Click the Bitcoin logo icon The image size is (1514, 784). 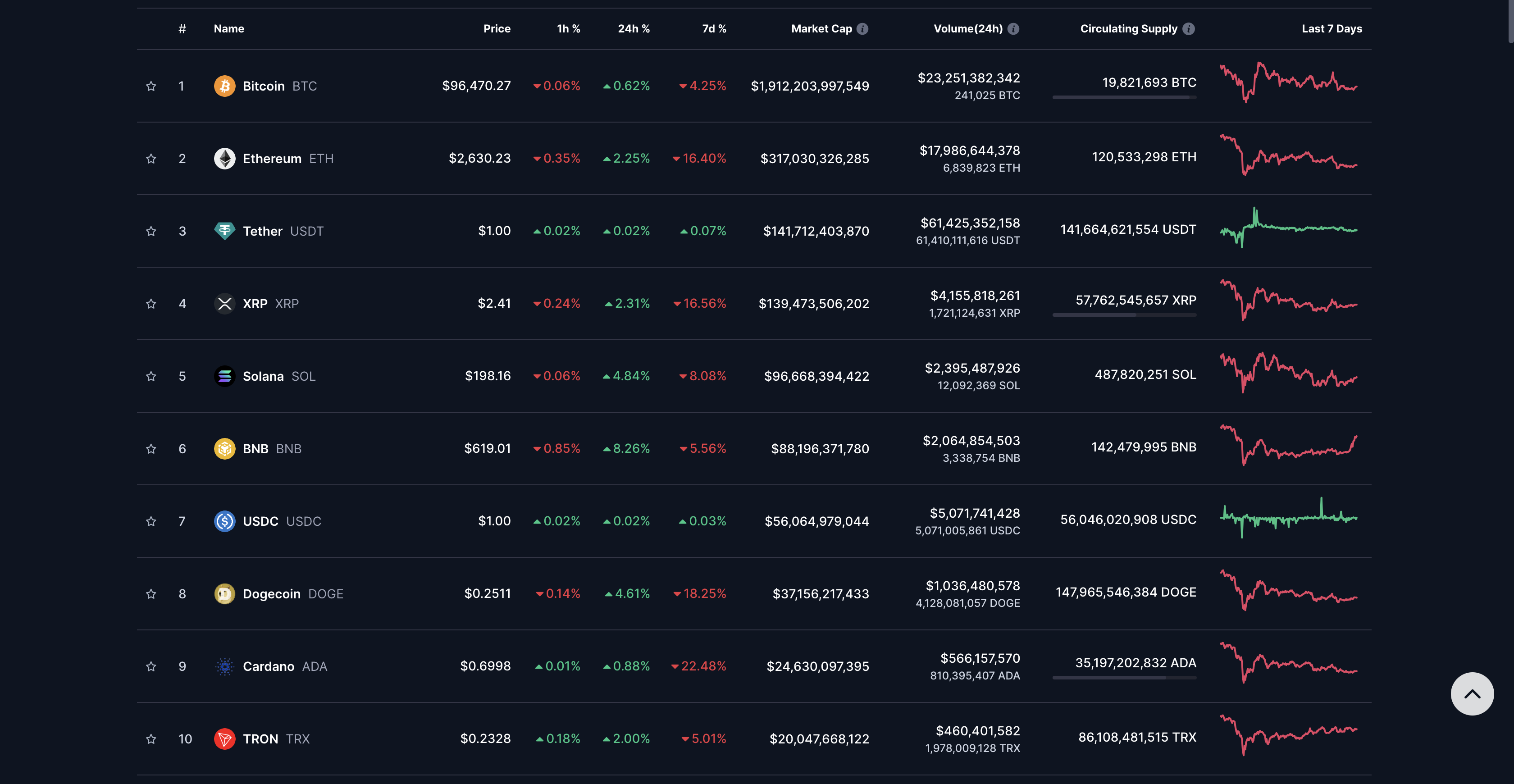click(x=224, y=86)
